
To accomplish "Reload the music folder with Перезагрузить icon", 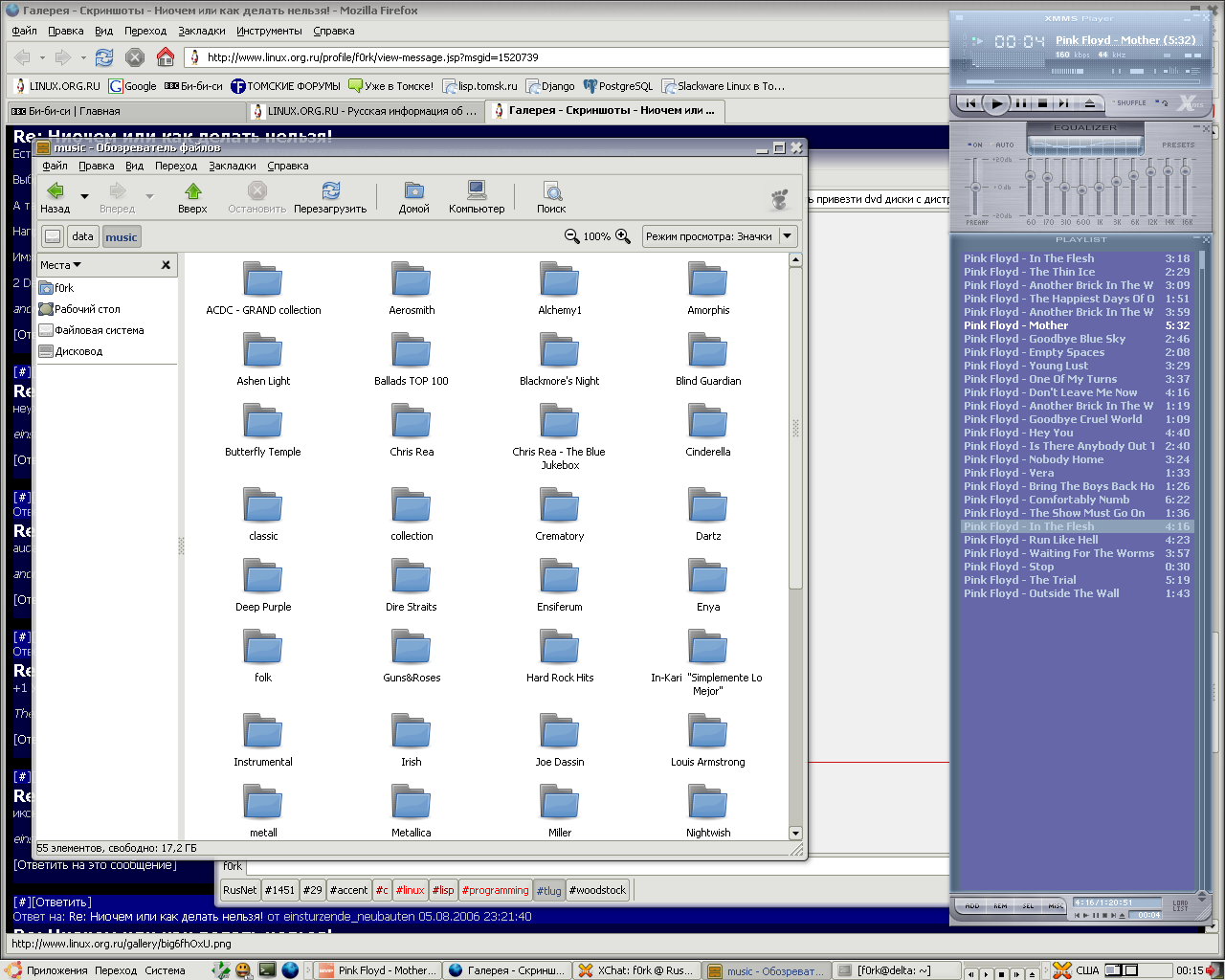I will tap(330, 197).
